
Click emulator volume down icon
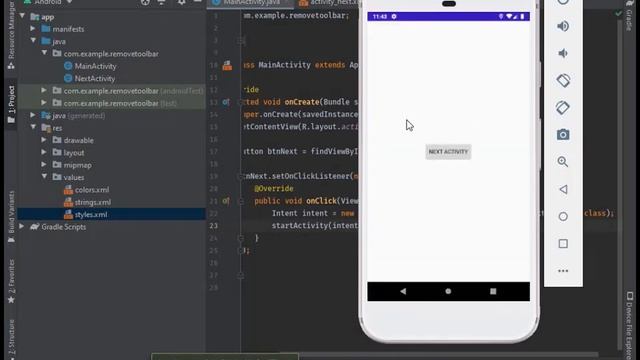coord(563,53)
